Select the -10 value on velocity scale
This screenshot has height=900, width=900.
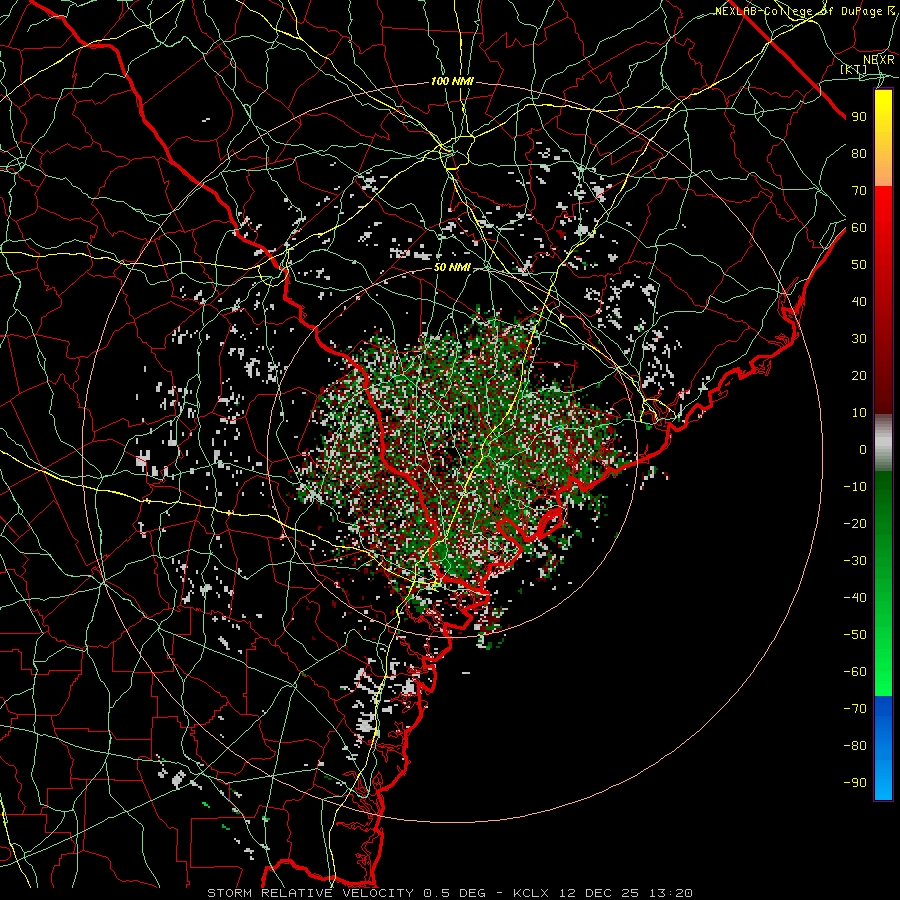pyautogui.click(x=855, y=487)
